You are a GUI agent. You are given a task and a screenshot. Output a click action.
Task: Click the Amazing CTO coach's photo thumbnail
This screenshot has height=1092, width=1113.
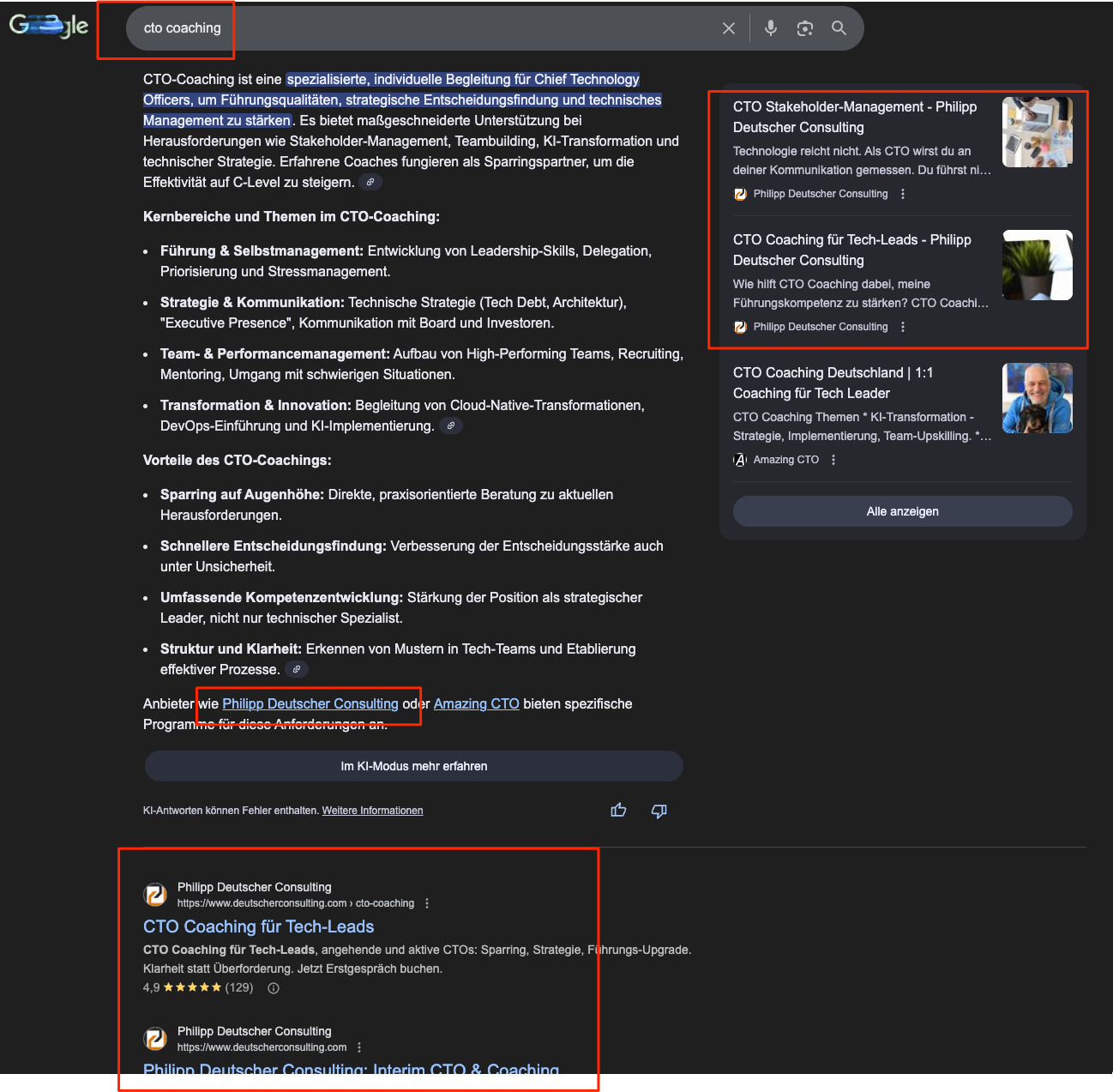1037,397
